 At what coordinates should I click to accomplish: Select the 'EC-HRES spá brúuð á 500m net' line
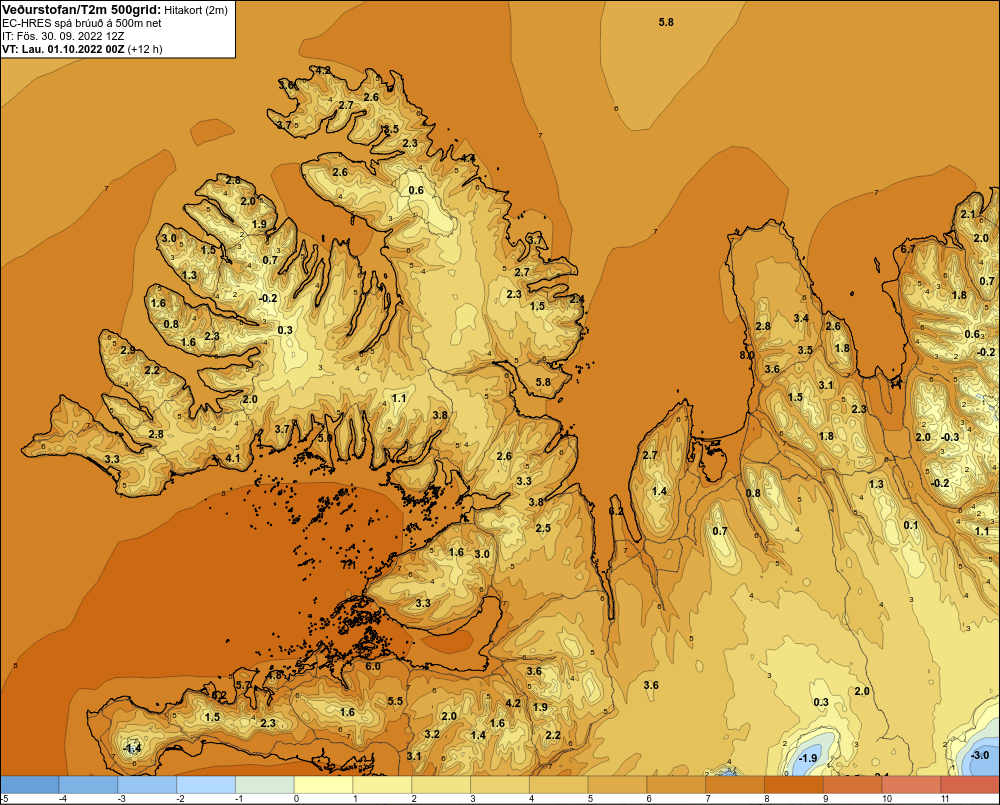coord(81,23)
